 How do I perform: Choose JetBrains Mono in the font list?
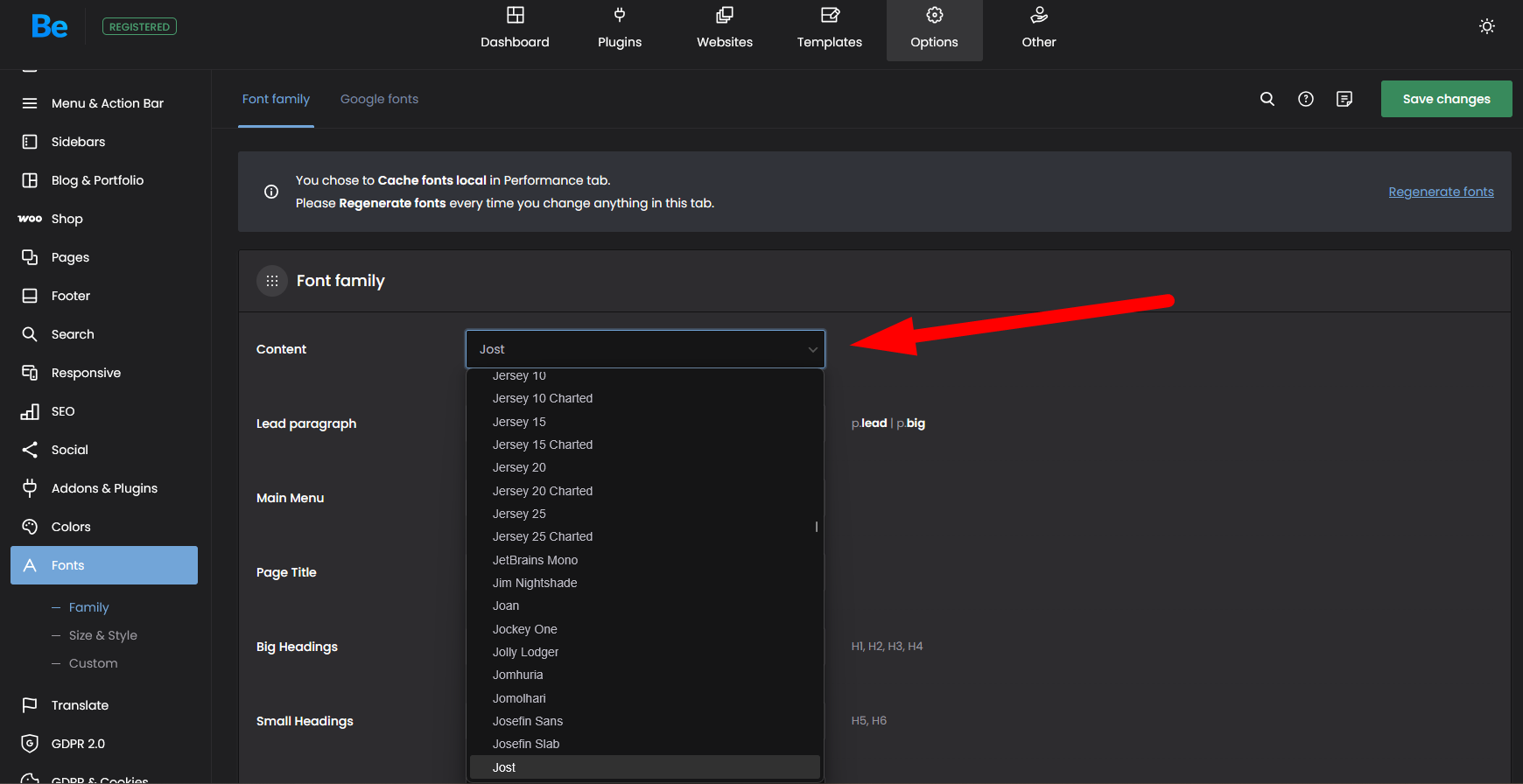click(x=535, y=560)
